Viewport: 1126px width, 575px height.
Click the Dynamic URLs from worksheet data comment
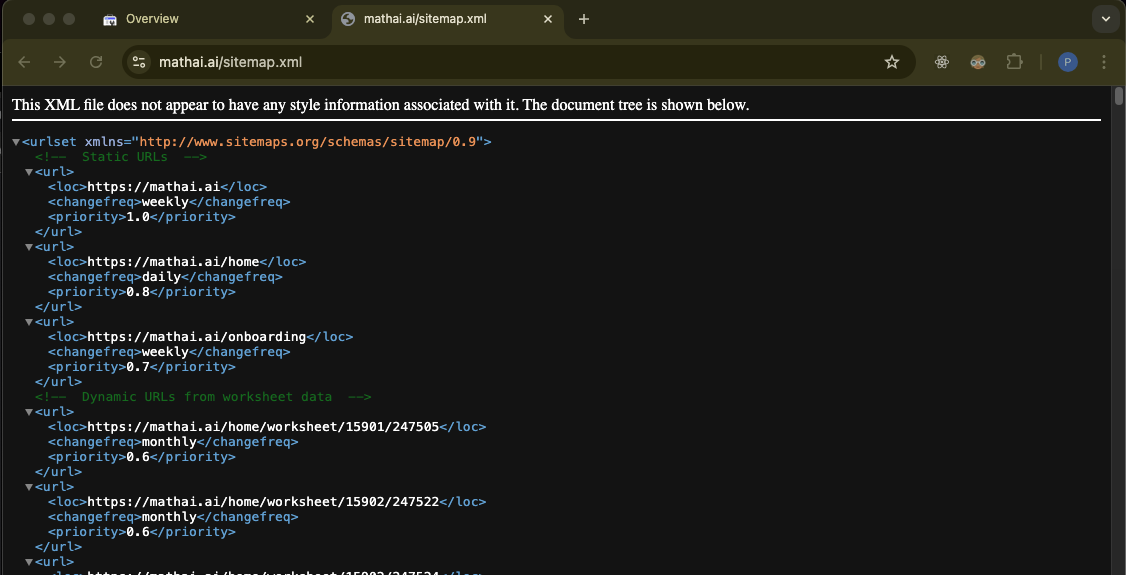203,396
